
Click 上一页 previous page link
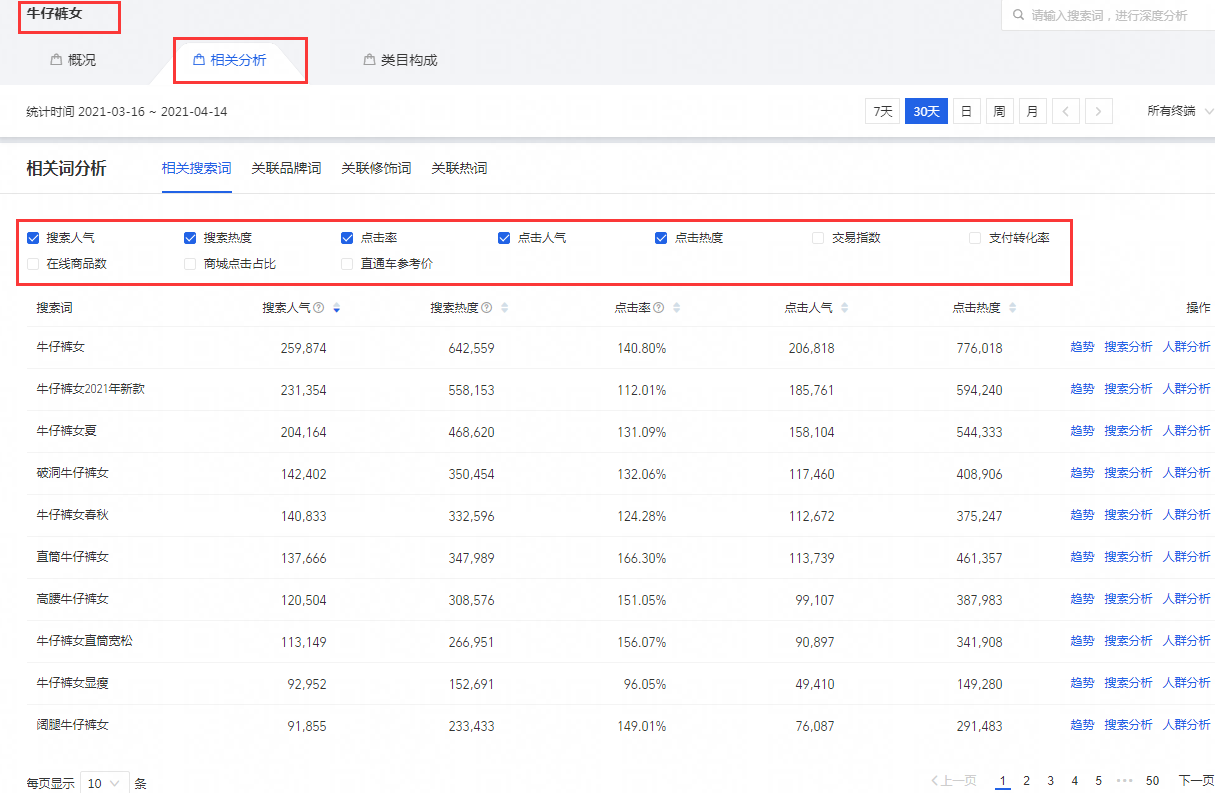pyautogui.click(x=953, y=781)
